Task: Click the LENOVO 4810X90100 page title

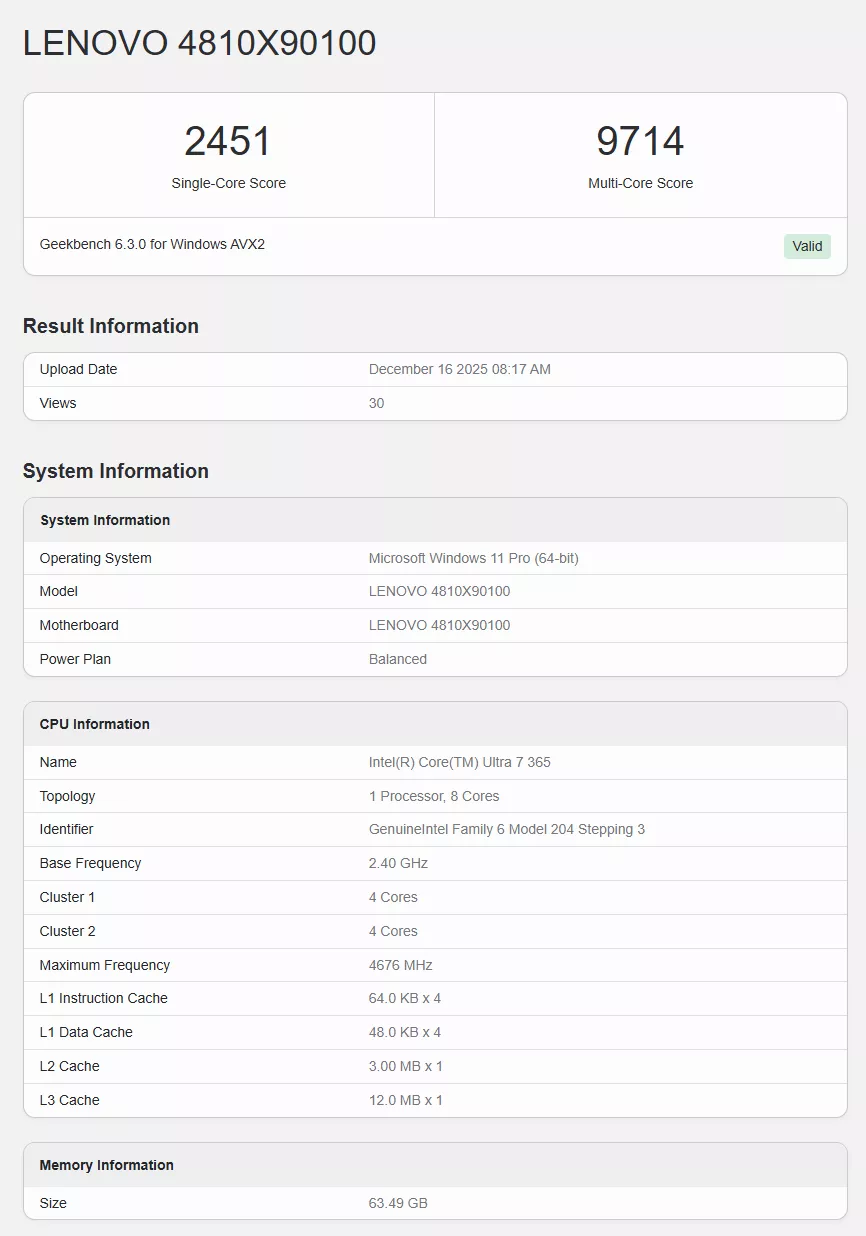Action: click(199, 43)
